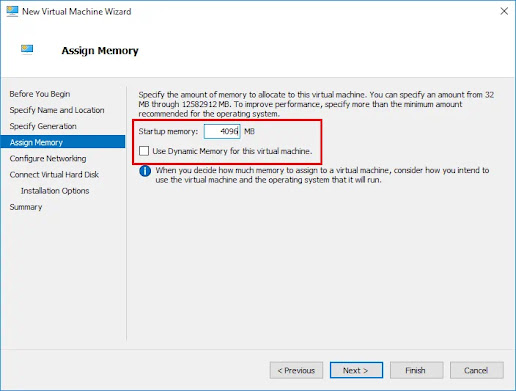Click the blue information icon

pyautogui.click(x=145, y=171)
